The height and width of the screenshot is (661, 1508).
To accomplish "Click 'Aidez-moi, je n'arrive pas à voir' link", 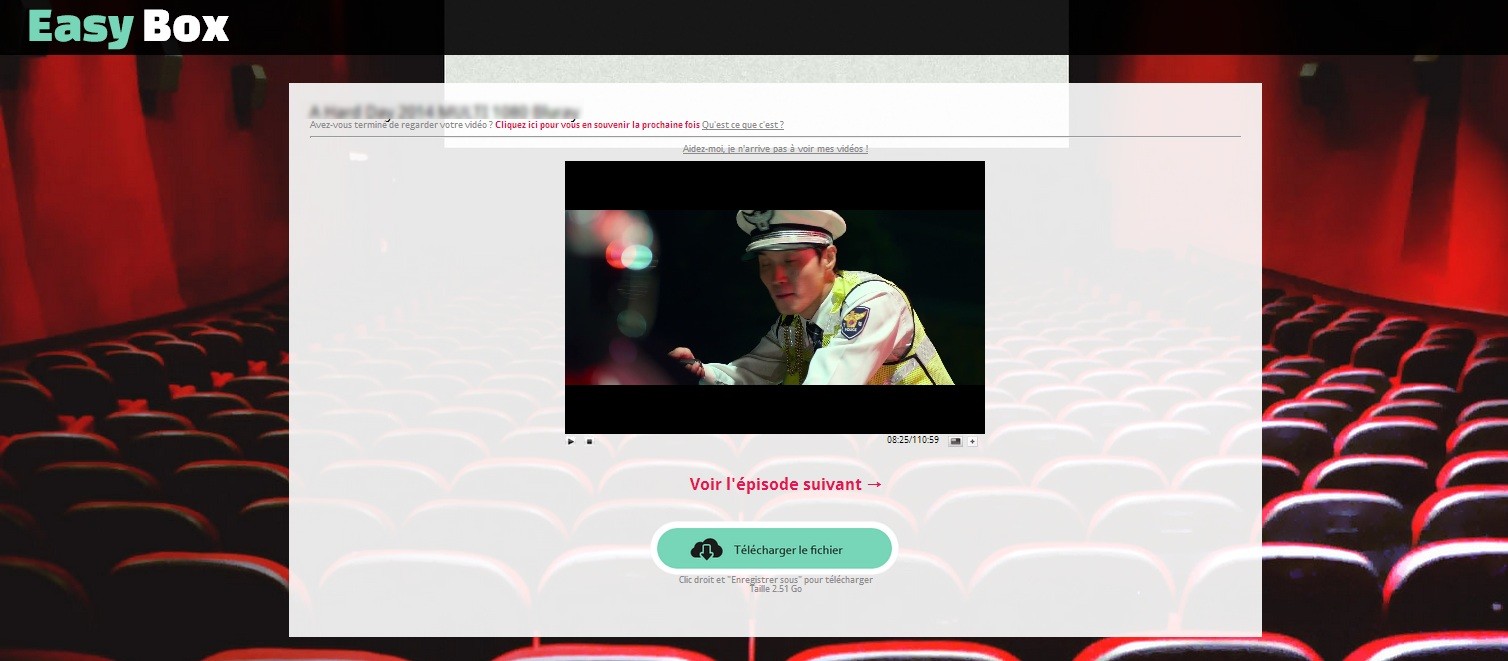I will point(775,149).
